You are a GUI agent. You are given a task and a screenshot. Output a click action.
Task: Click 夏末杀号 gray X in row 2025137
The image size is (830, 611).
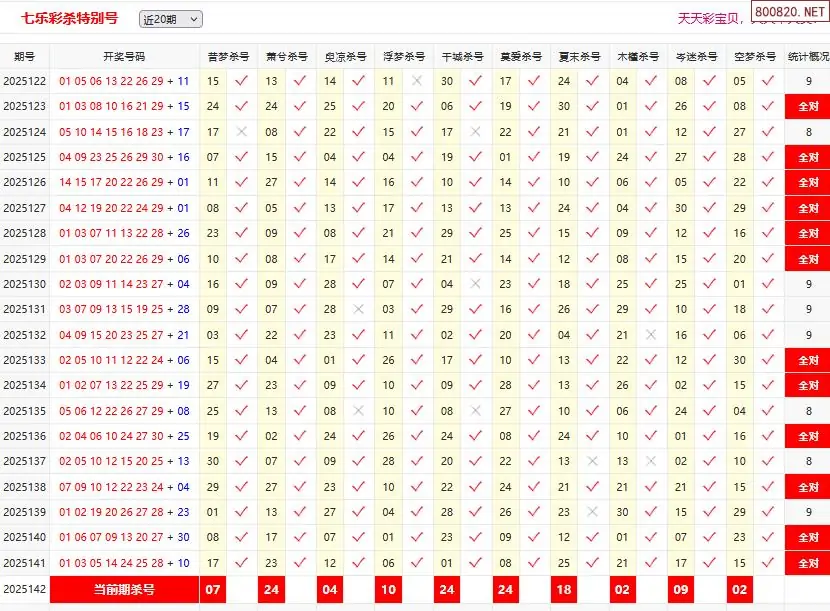point(593,462)
